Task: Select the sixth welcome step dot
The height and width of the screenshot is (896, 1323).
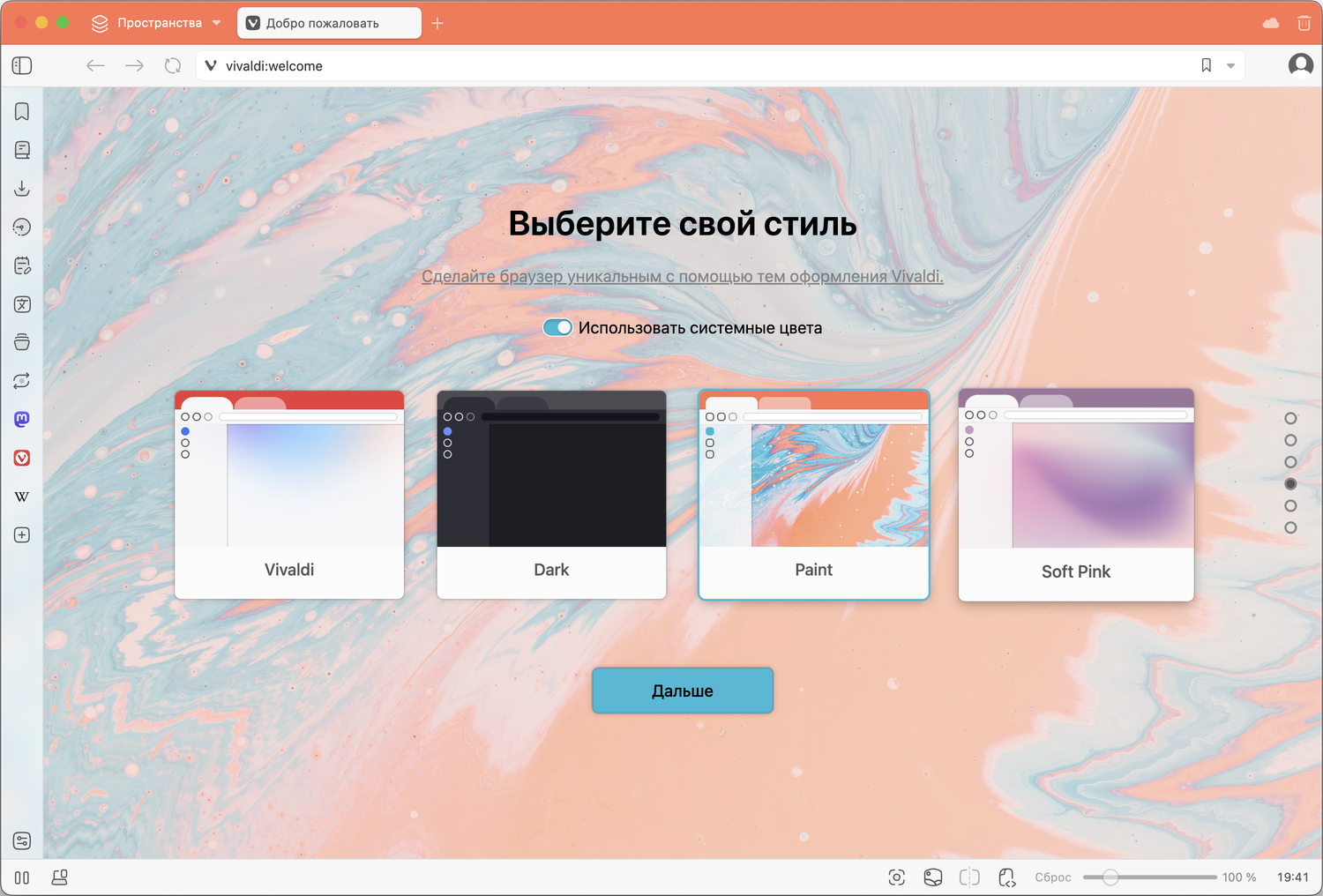Action: click(x=1290, y=528)
